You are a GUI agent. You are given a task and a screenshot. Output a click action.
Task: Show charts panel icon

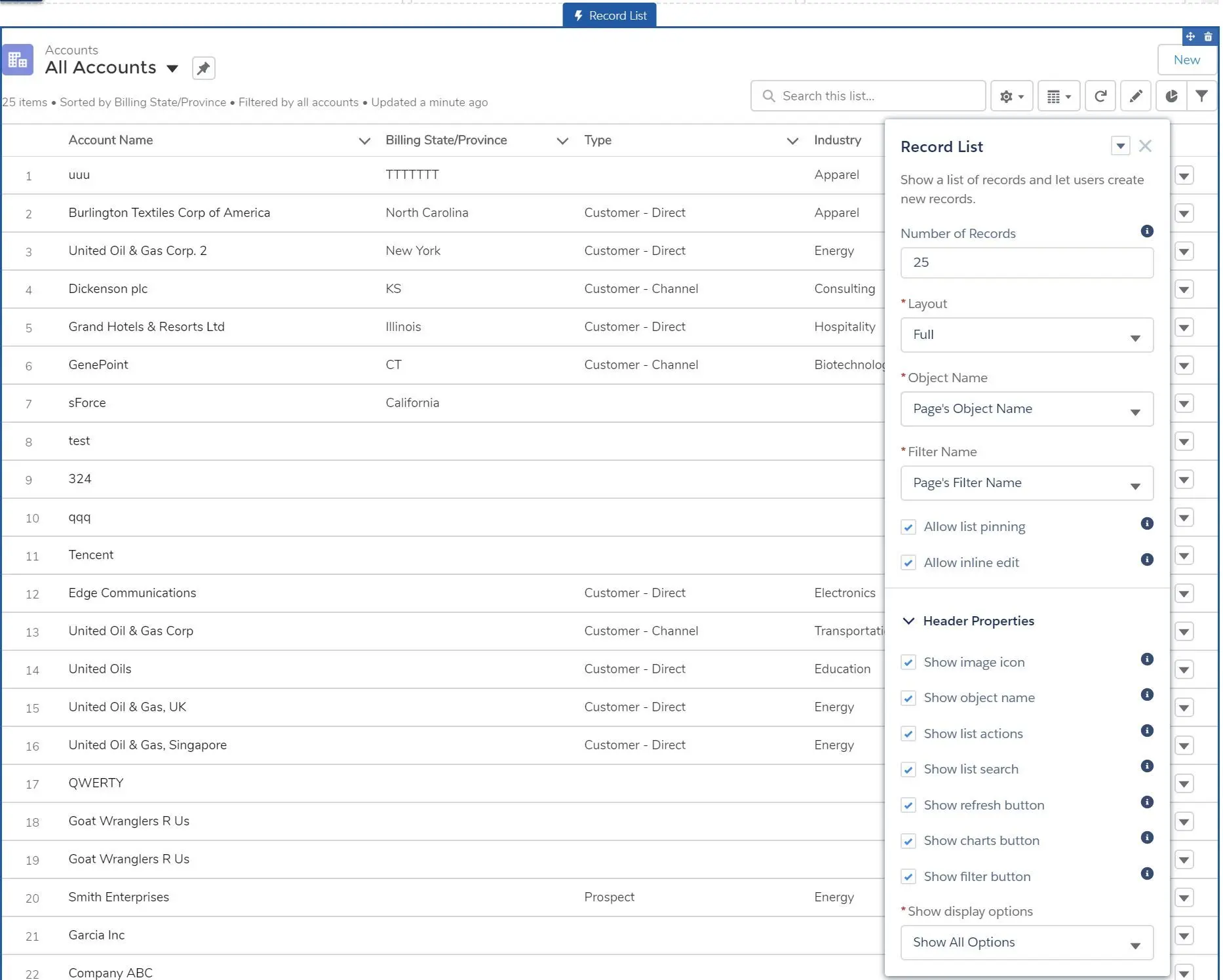coord(1171,96)
